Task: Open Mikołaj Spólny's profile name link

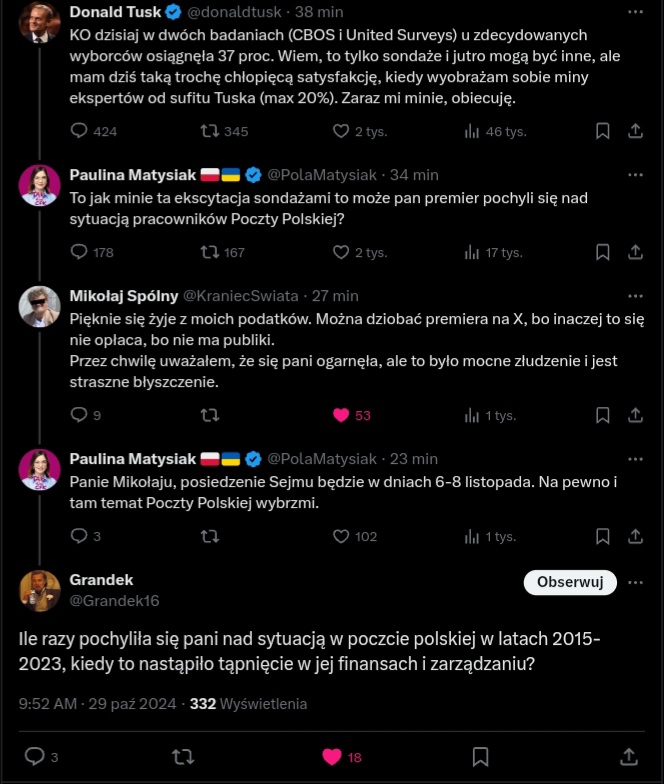Action: [123, 296]
